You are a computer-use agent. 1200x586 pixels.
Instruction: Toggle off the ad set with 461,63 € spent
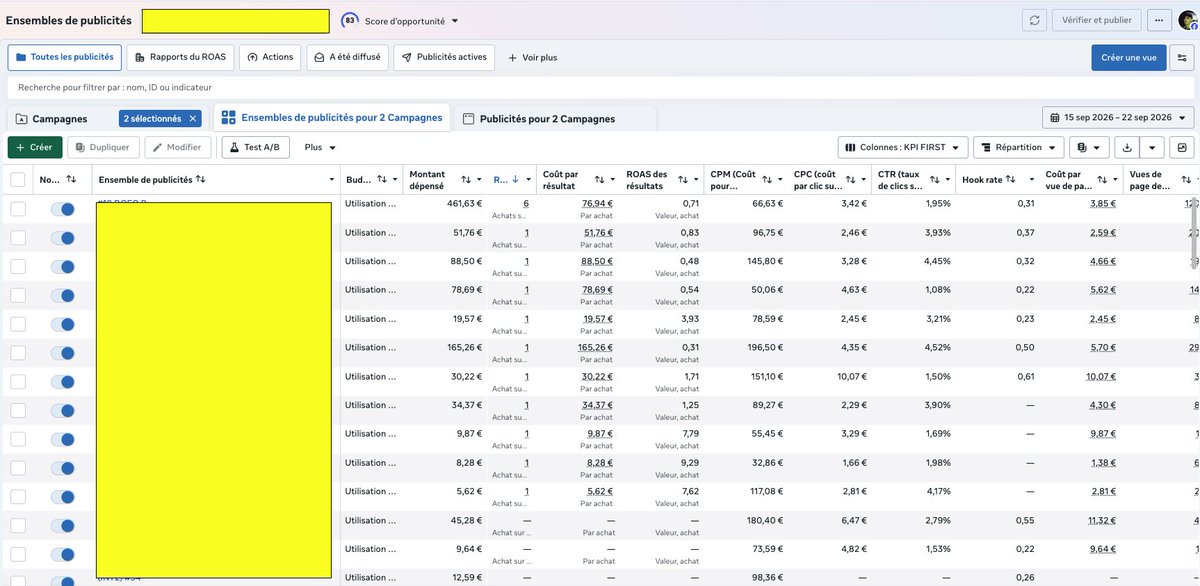point(62,209)
